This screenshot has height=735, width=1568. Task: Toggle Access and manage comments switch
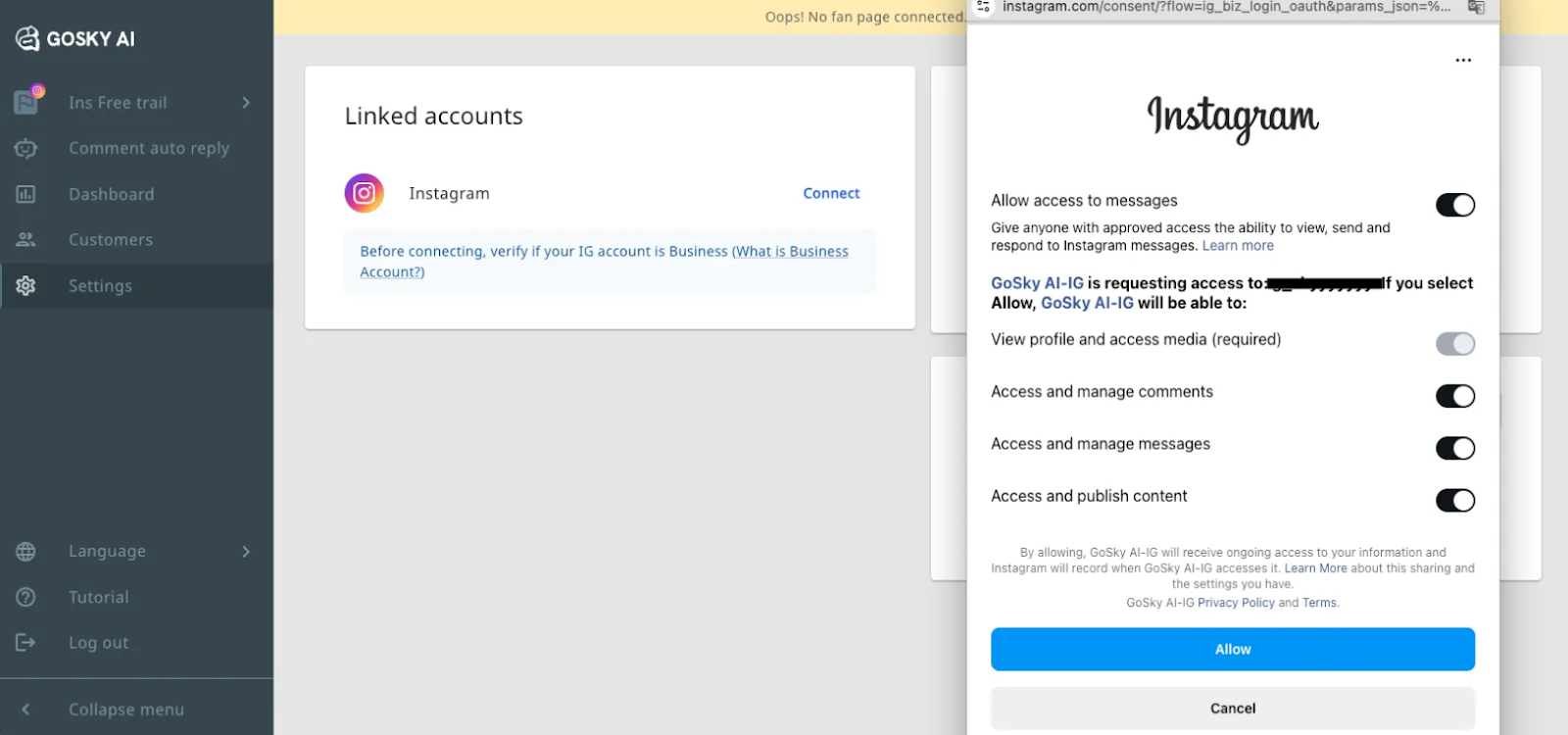(1455, 396)
